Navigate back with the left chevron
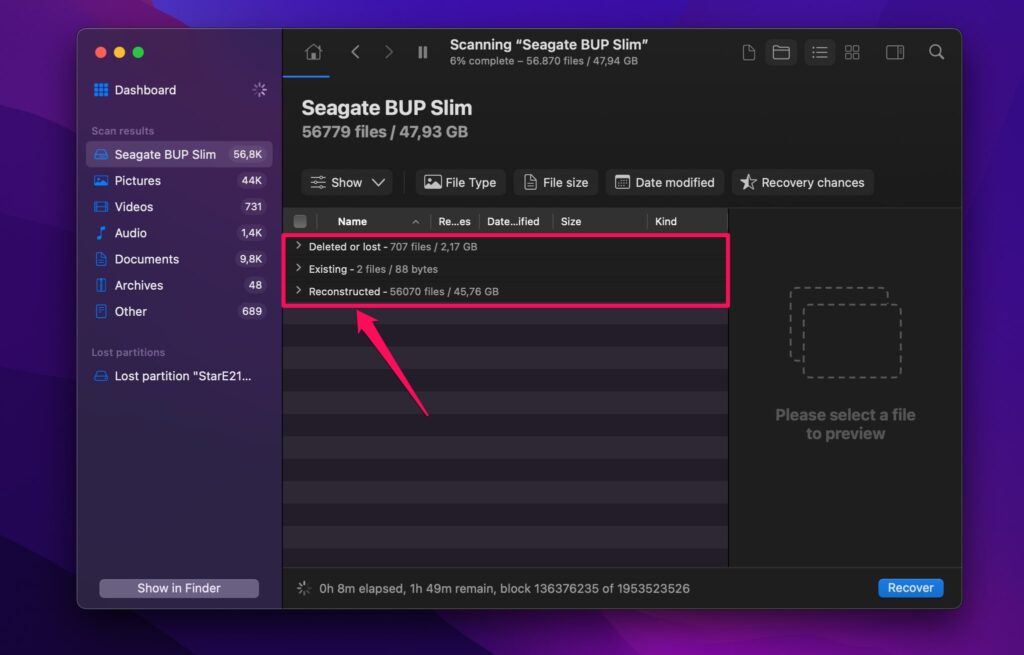Viewport: 1024px width, 655px height. pyautogui.click(x=355, y=52)
